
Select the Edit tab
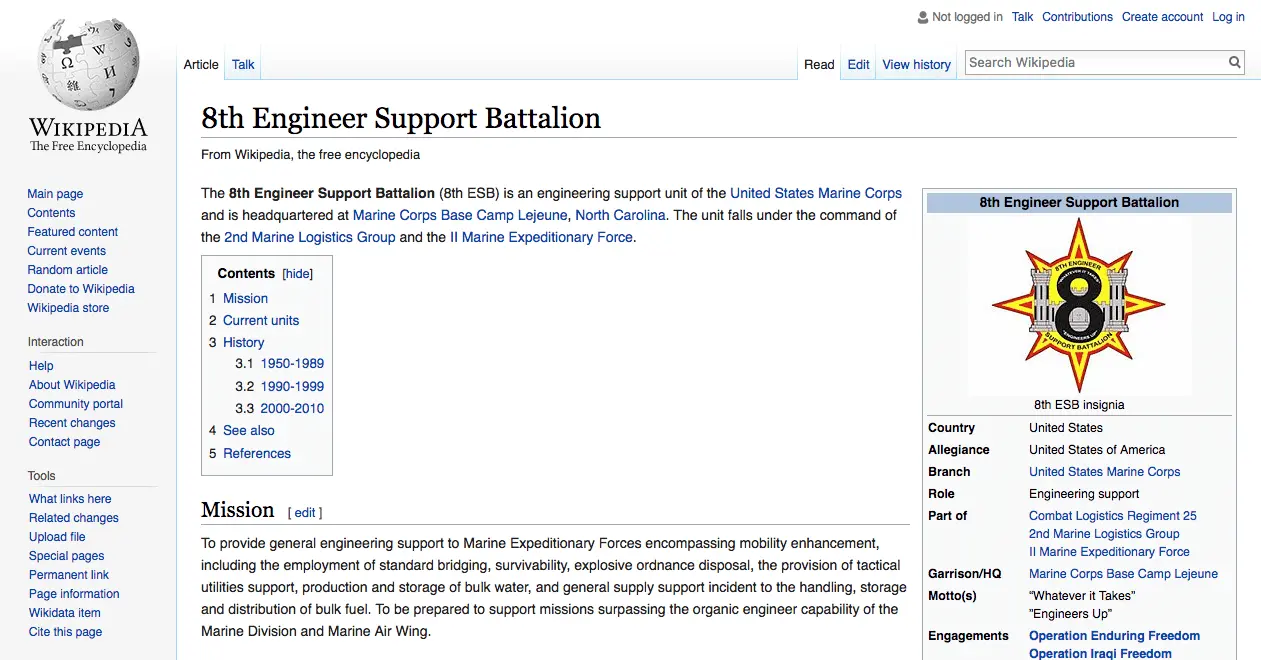point(858,64)
